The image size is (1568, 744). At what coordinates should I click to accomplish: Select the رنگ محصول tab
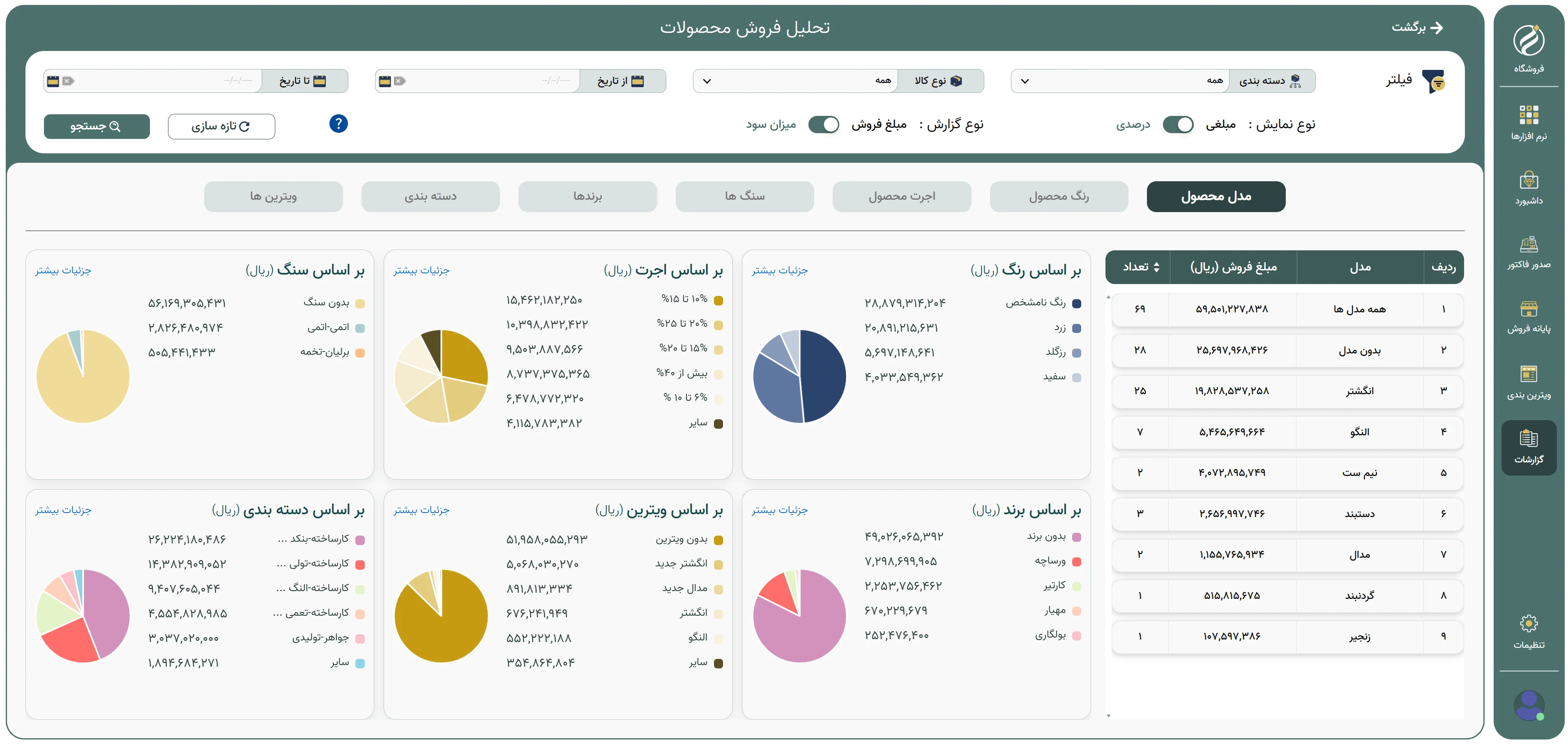point(1059,196)
